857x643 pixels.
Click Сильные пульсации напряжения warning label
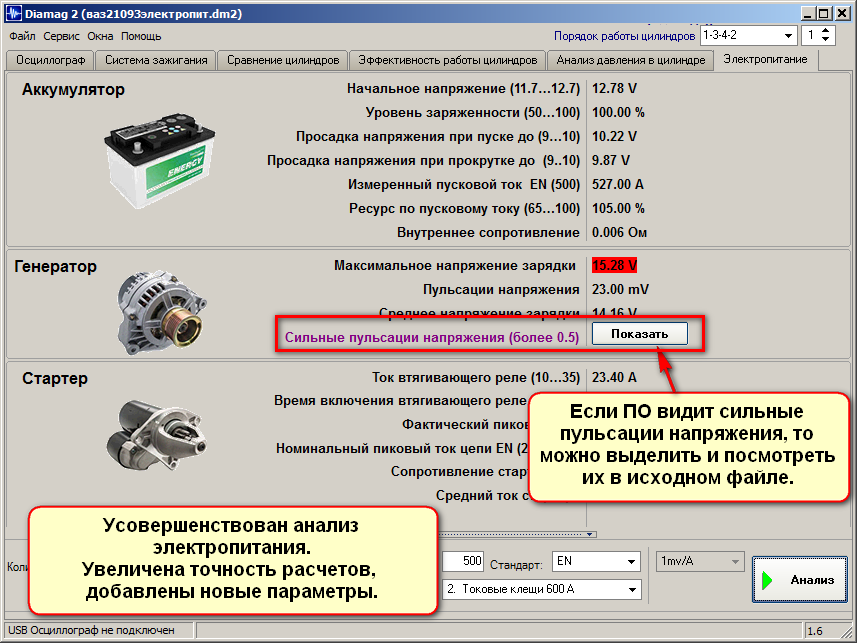tap(432, 338)
